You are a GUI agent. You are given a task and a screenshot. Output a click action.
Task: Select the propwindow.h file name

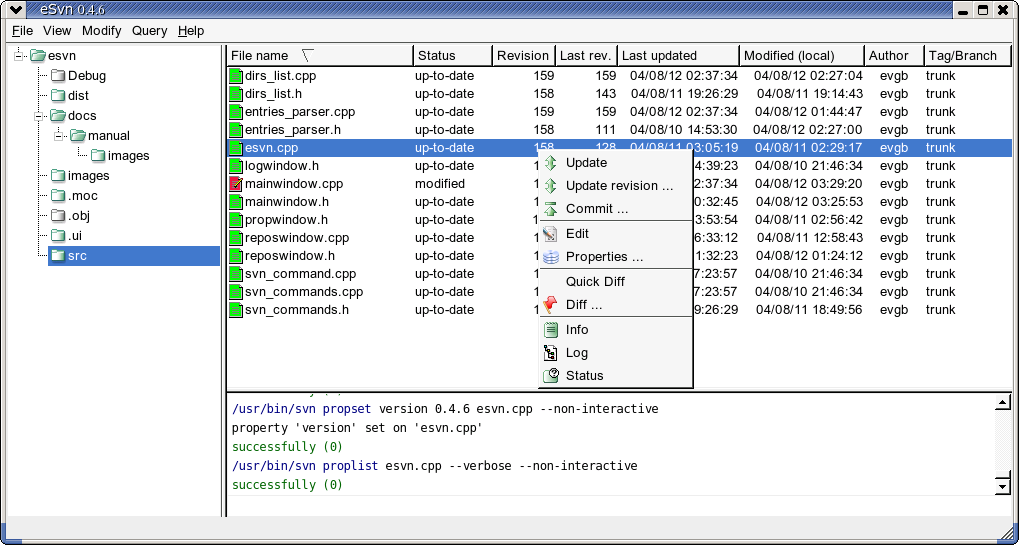tap(286, 220)
